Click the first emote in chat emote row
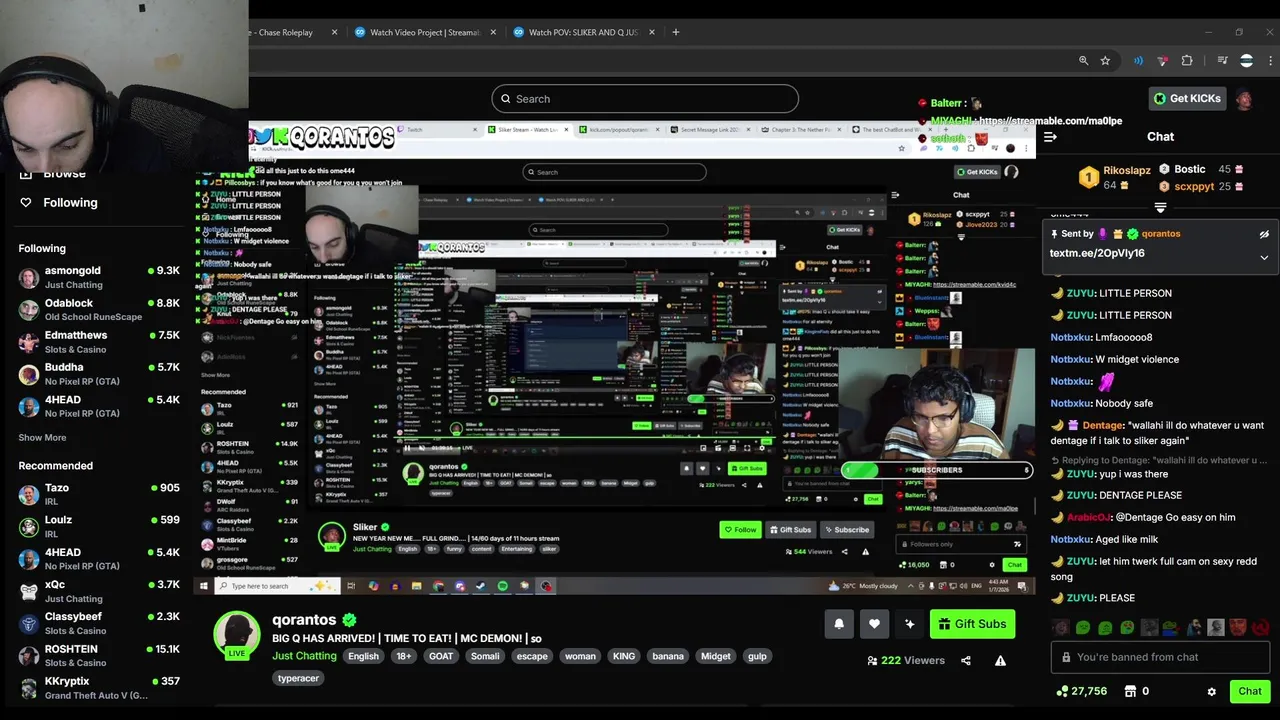Screen dimensions: 1280x720 pos(1061,628)
